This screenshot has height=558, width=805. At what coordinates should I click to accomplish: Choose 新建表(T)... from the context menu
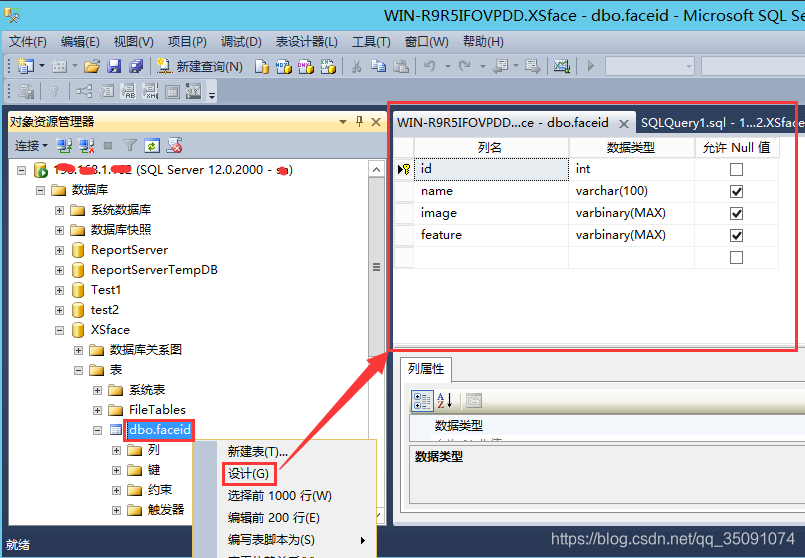click(x=257, y=452)
